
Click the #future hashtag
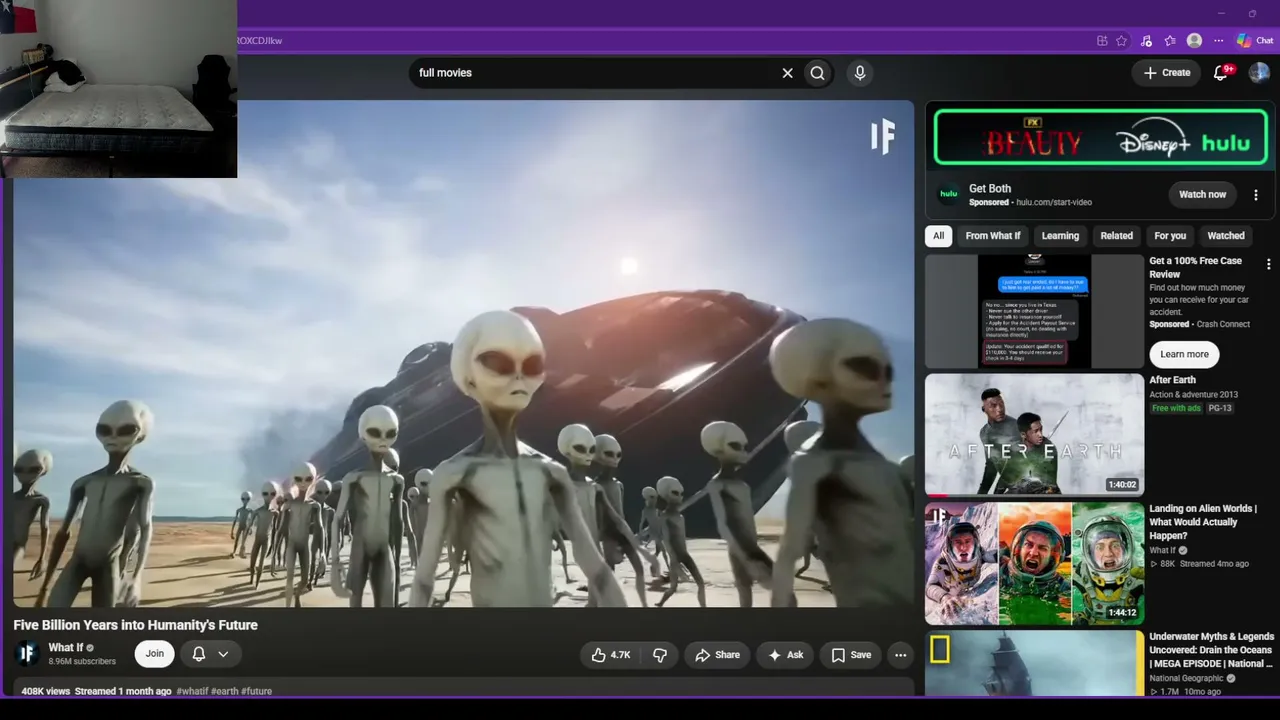[256, 691]
